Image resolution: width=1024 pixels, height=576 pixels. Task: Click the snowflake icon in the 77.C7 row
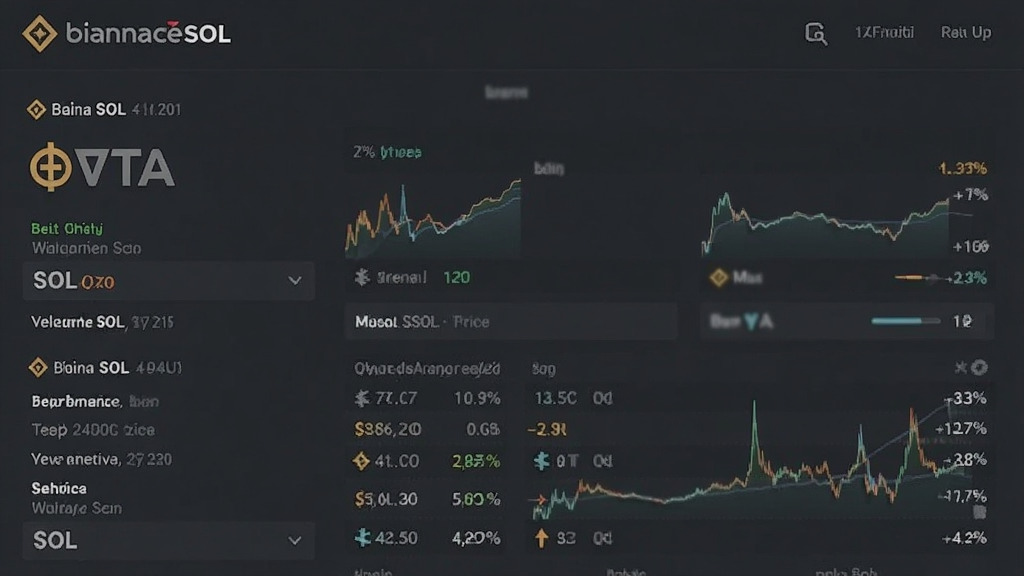click(x=362, y=398)
